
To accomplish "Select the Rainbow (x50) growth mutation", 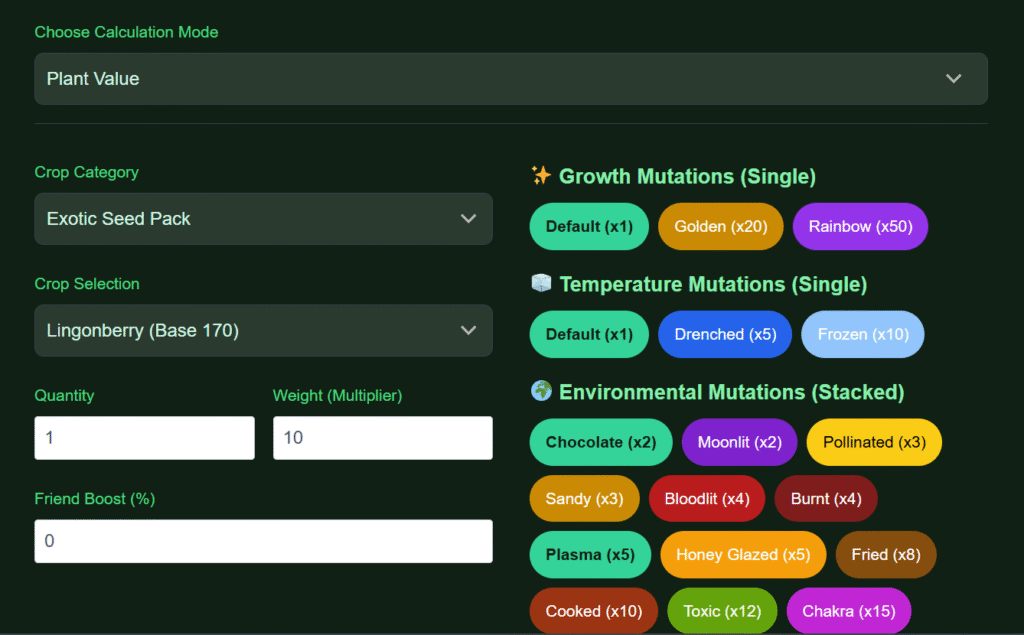I will (860, 226).
